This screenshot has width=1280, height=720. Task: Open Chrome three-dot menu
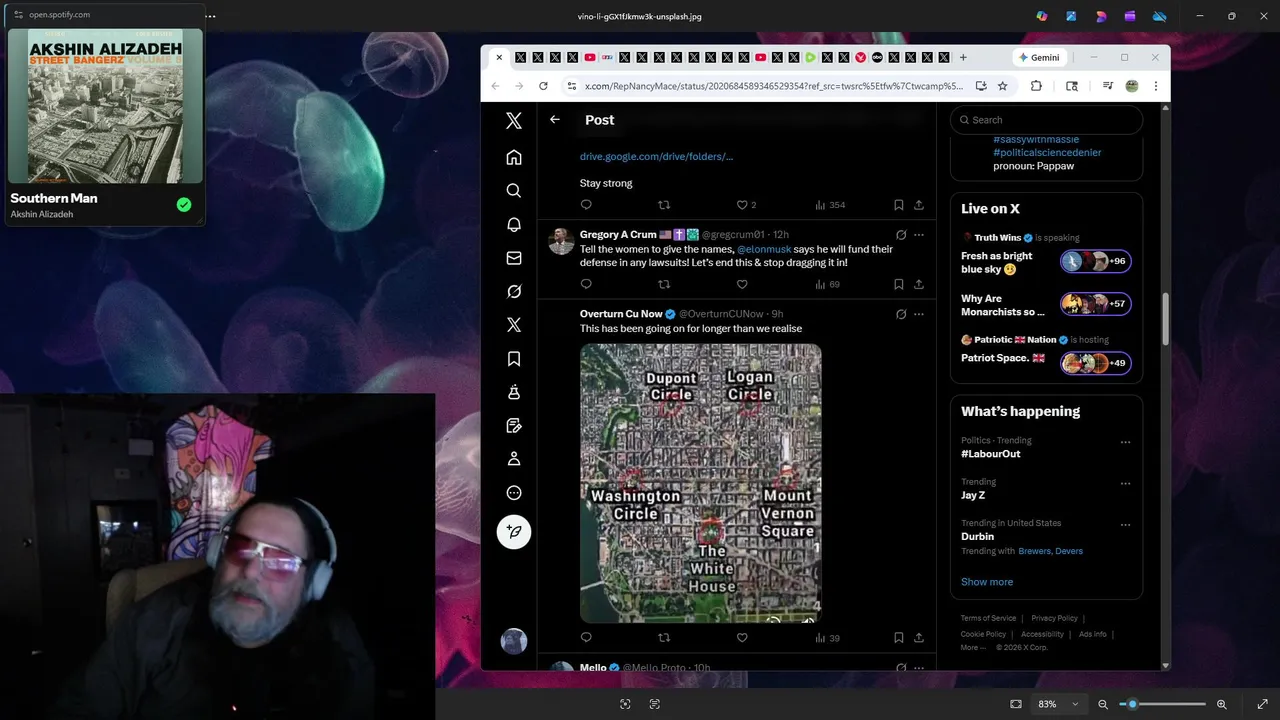pyautogui.click(x=1155, y=86)
